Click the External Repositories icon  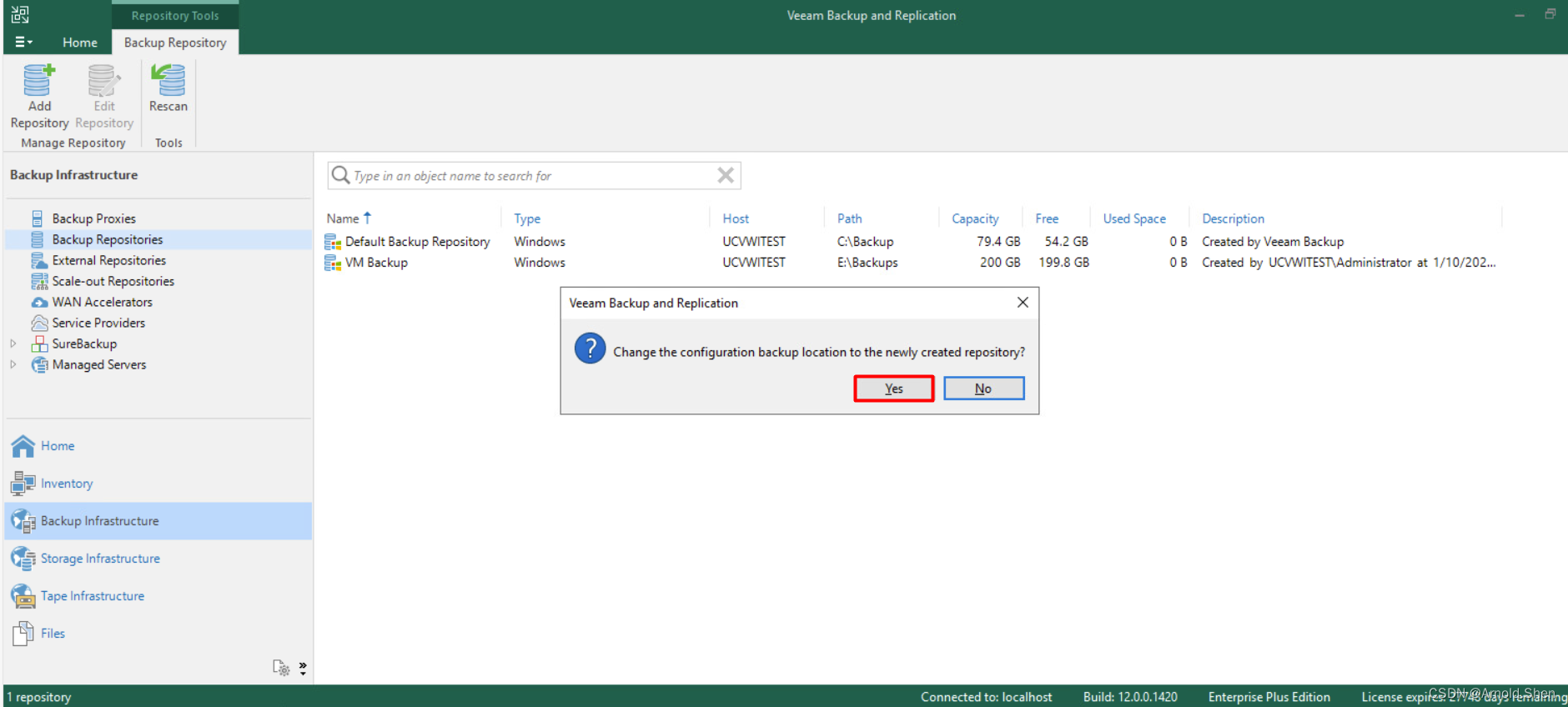(38, 260)
